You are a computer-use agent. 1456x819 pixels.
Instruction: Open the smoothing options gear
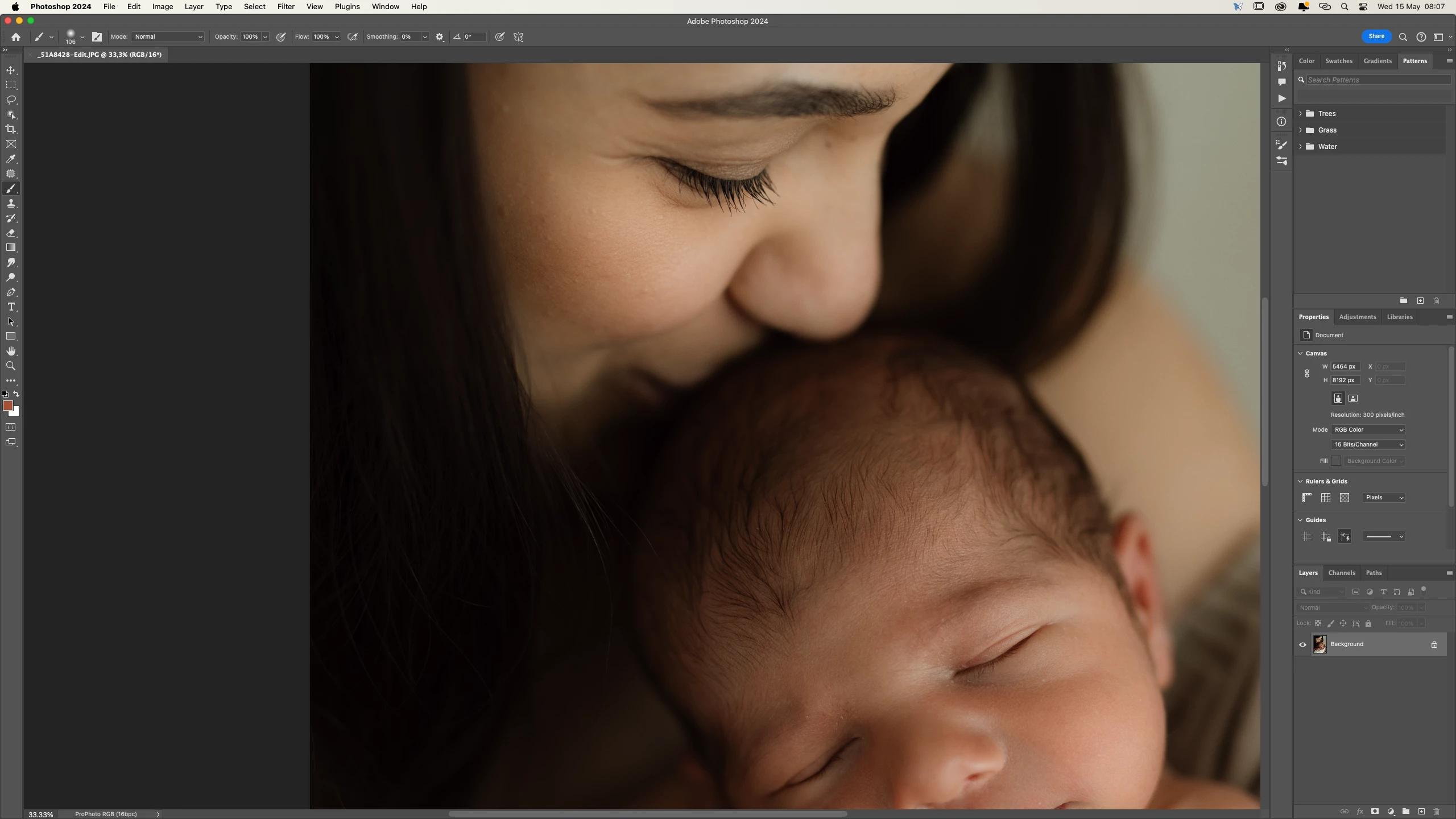pos(440,37)
